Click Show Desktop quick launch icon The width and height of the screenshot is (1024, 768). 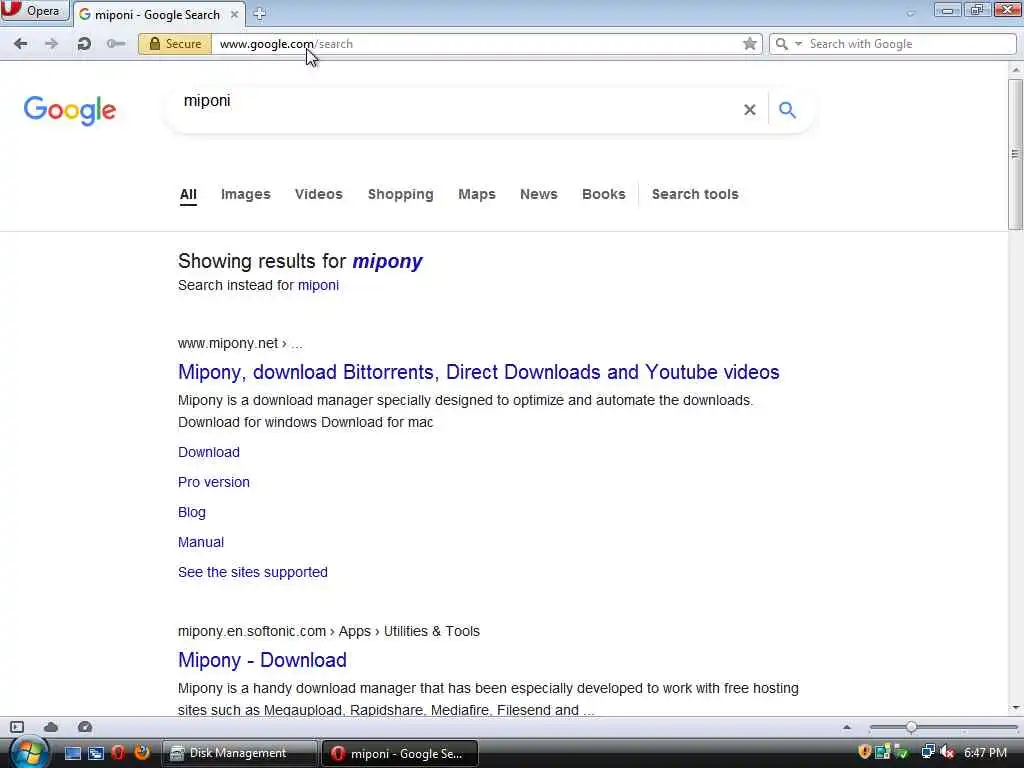(x=73, y=753)
